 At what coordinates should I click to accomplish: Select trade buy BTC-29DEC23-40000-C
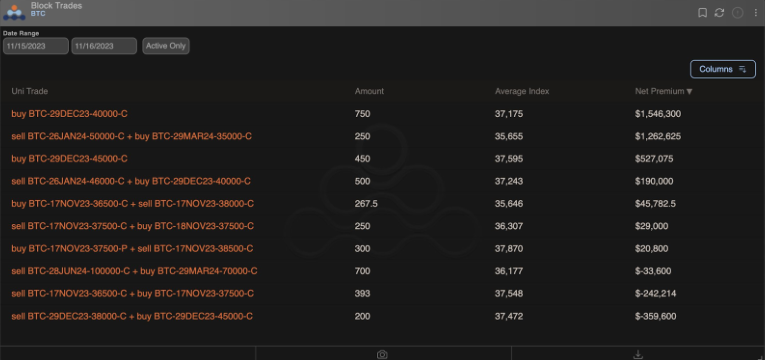70,114
